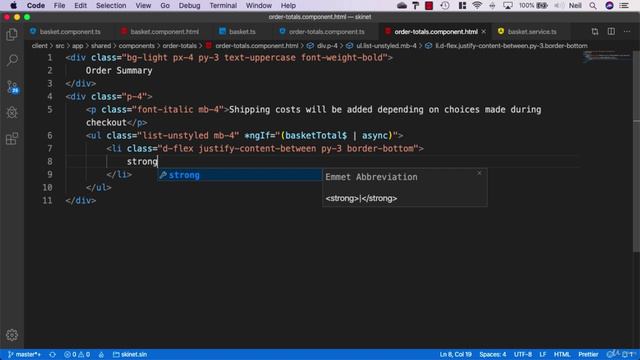Select the order-totals.component.html tab
Viewport: 640px width, 360px height.
pos(436,31)
